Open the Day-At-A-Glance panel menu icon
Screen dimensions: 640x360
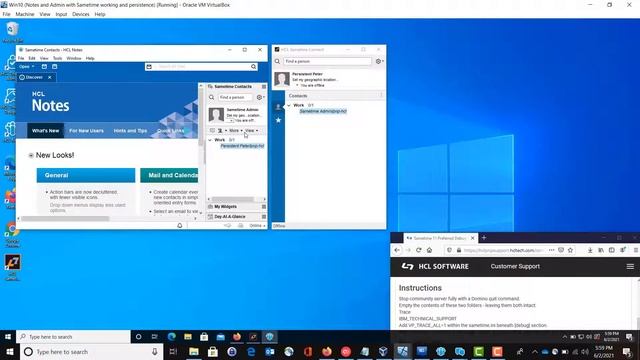tap(264, 216)
